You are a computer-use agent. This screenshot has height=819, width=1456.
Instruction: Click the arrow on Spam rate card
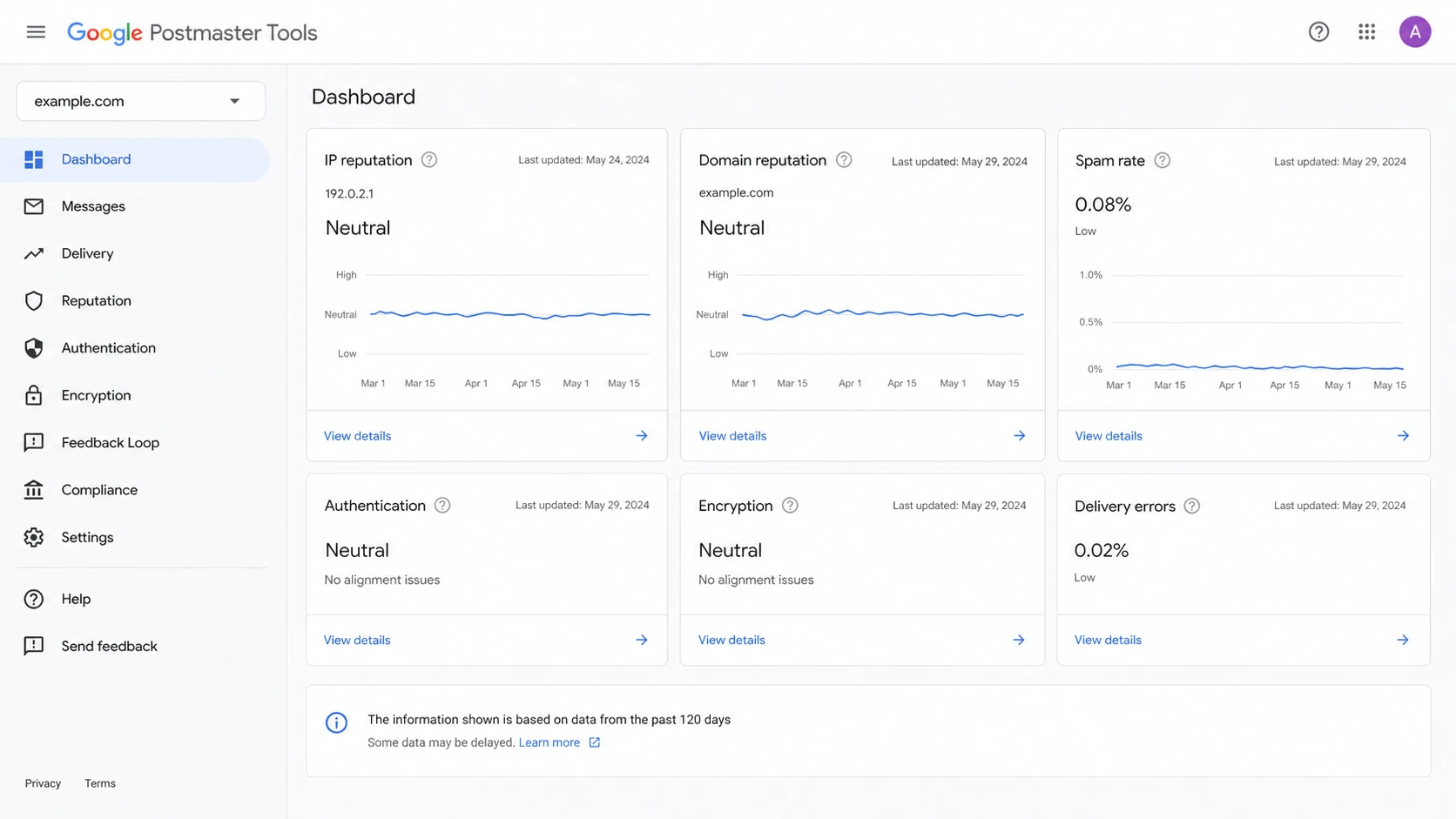click(x=1403, y=436)
